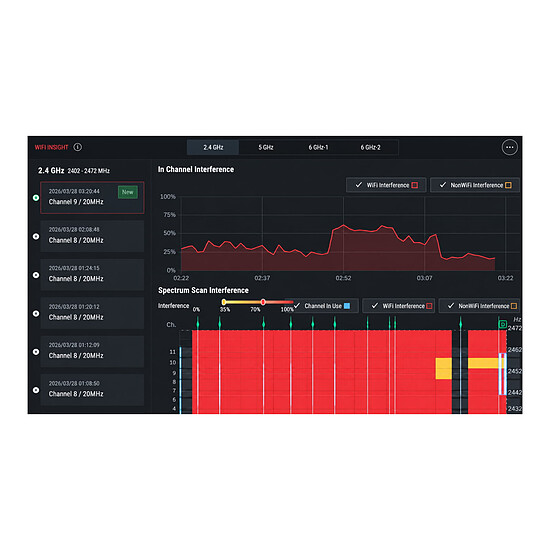550x550 pixels.
Task: Select radio for 01:08:50 Channel 8 scan
Action: [x=36, y=390]
